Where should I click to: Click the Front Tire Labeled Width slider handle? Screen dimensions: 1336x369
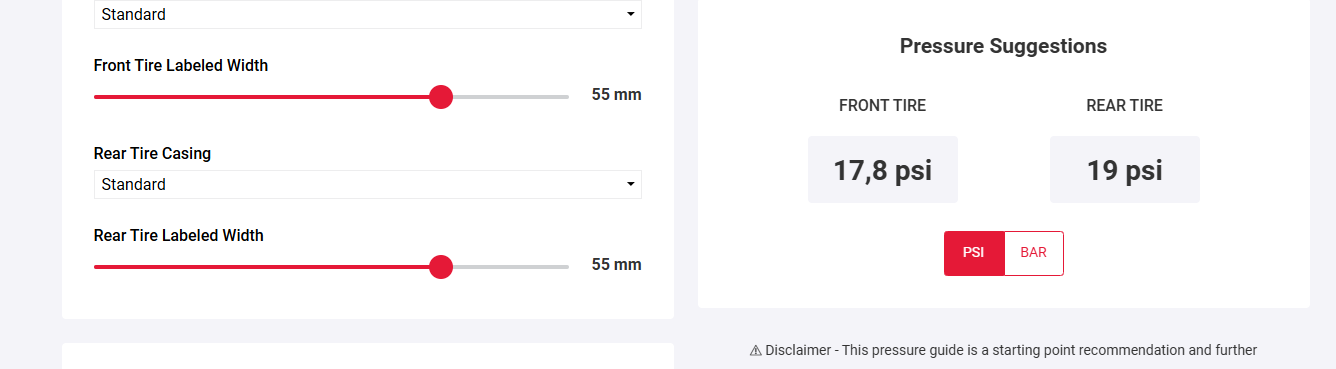[x=441, y=97]
